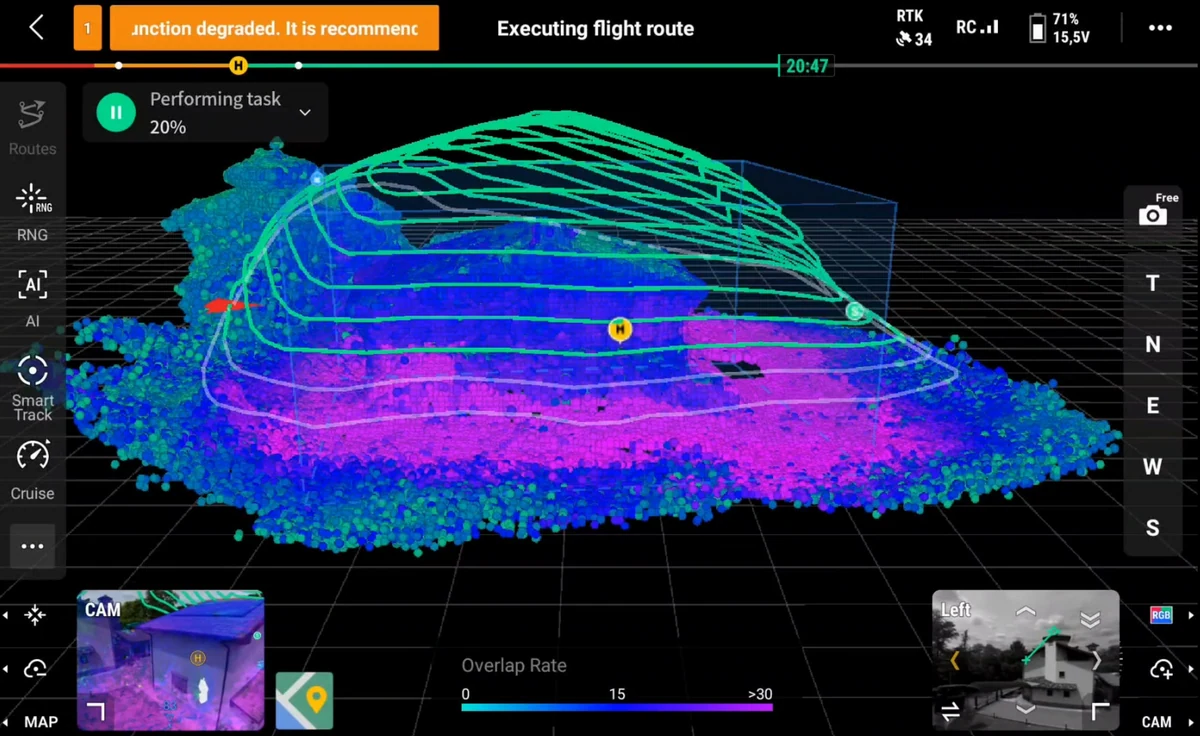Toggle the RGB display mode
The image size is (1200, 736).
[1160, 615]
